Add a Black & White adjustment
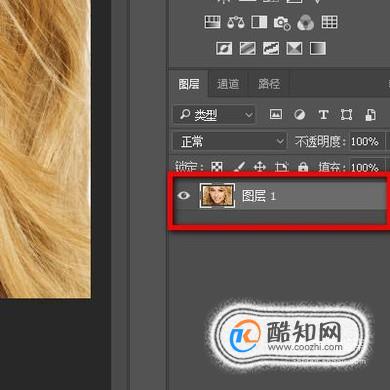 click(259, 22)
